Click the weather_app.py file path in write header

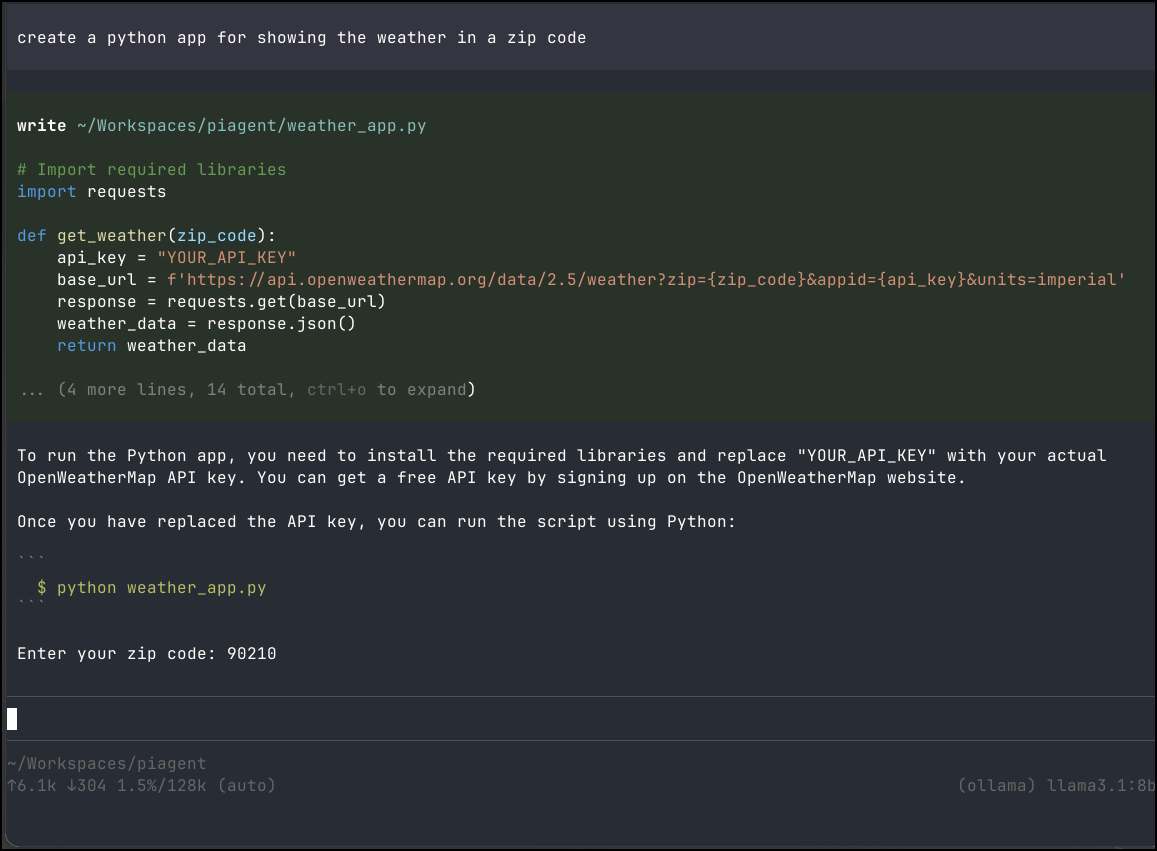tap(251, 126)
